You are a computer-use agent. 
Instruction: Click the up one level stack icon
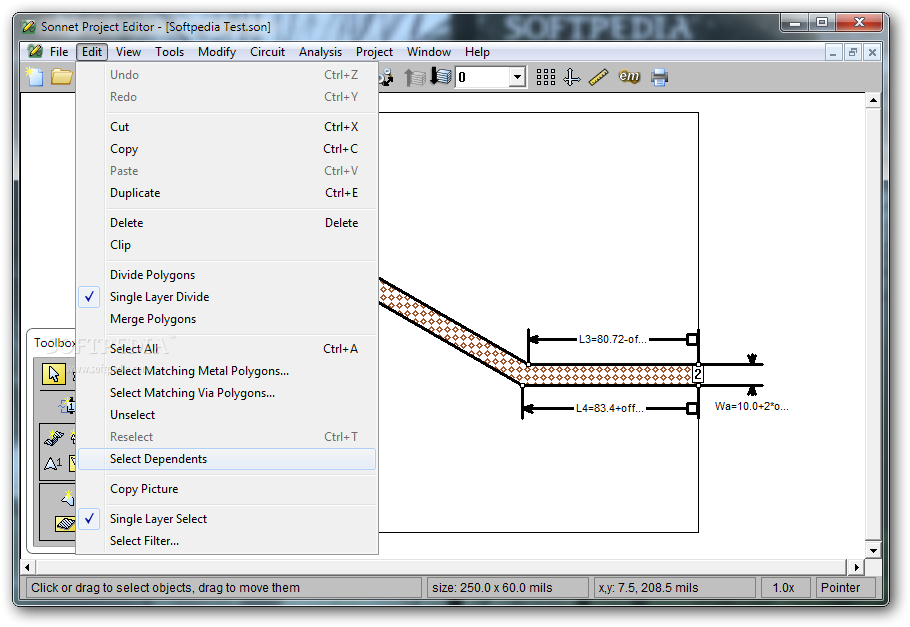pos(414,77)
